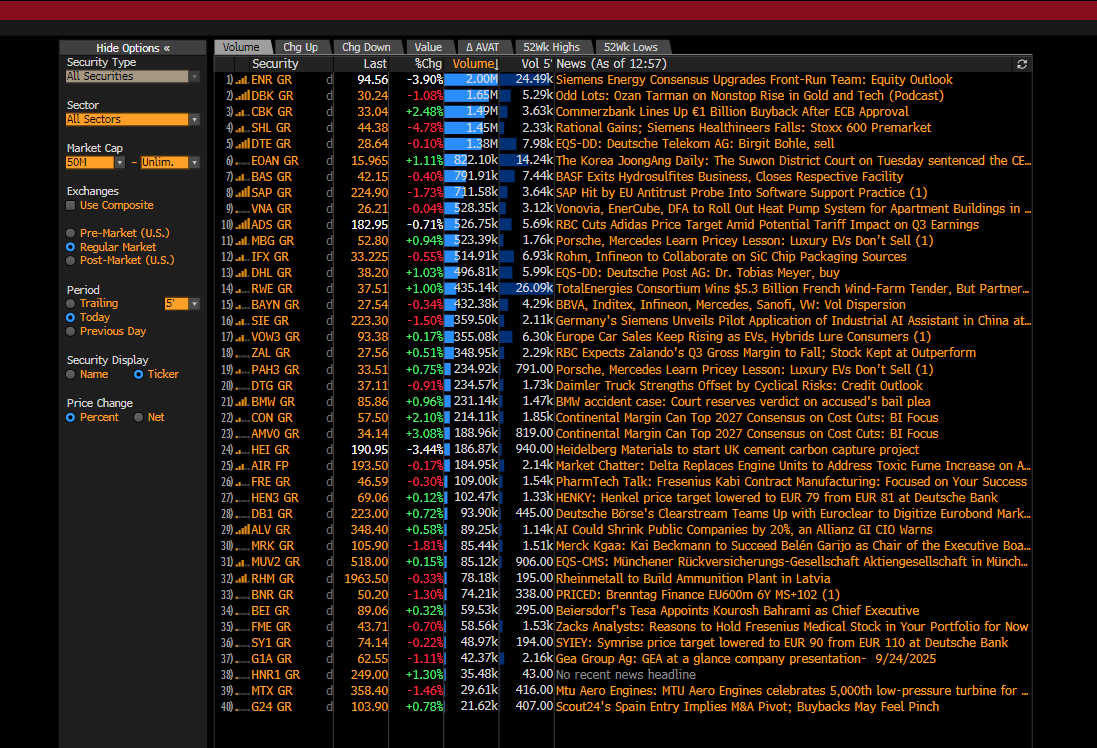Click the refresh icon in News header
The height and width of the screenshot is (748, 1097).
pyautogui.click(x=1021, y=64)
